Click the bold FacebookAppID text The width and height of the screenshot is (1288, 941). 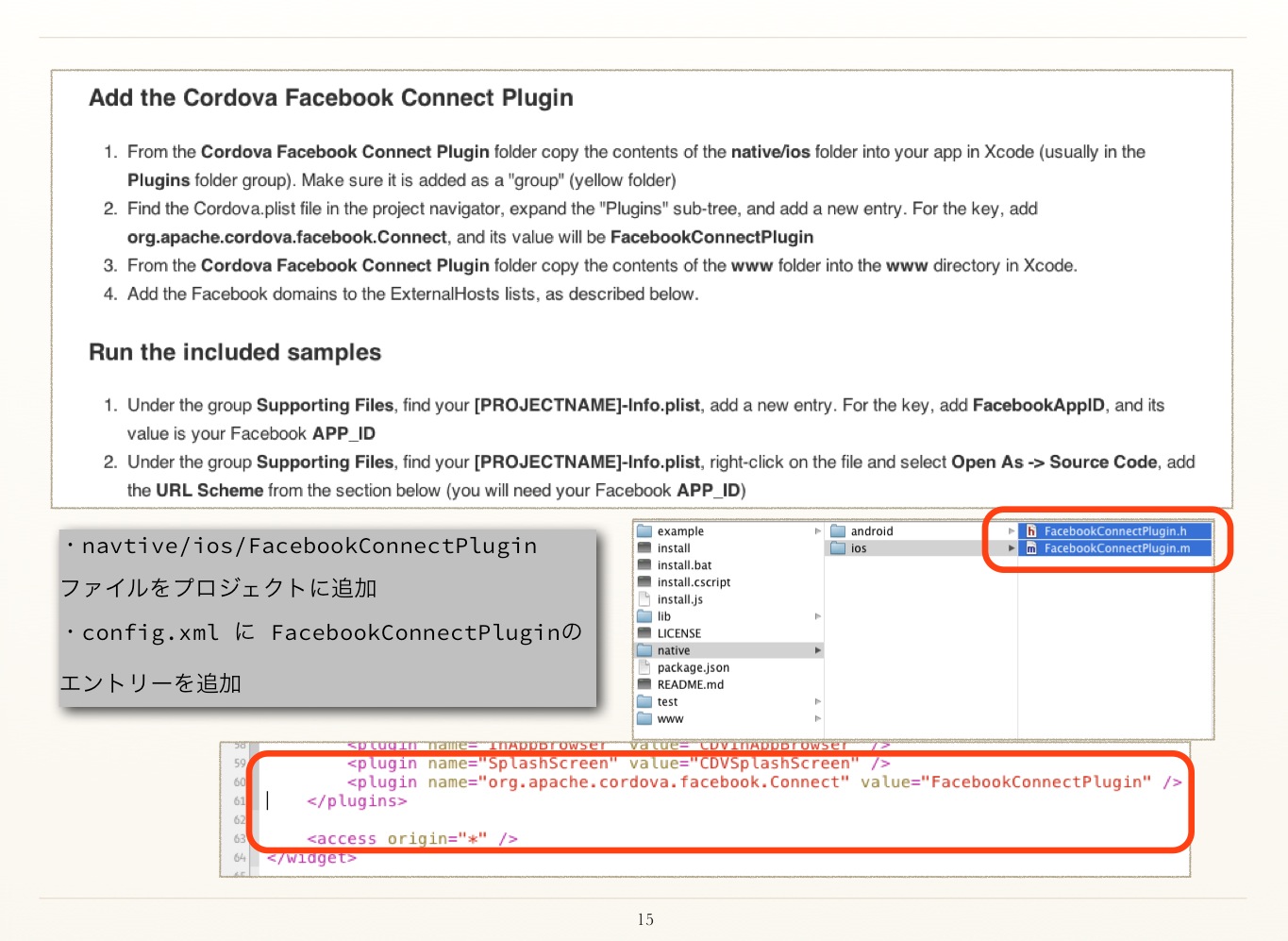pos(1038,405)
